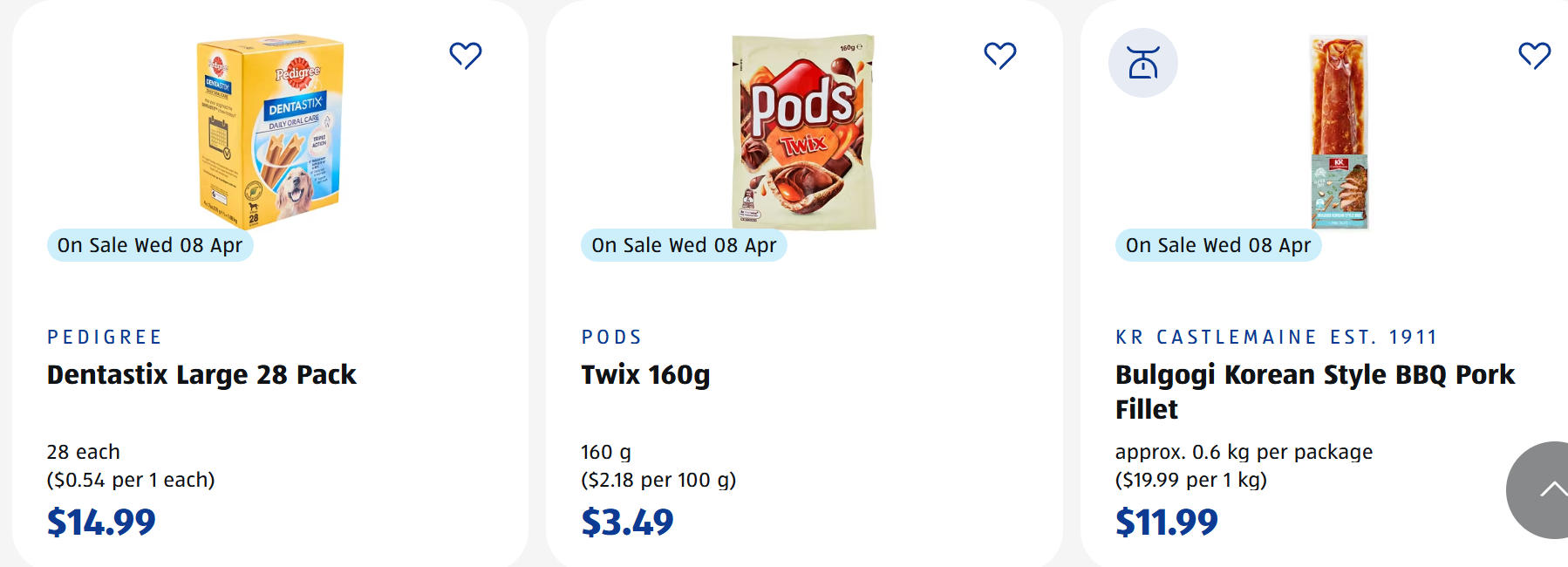Click the PODS brand label
Screen dimensions: 1568x567
tap(611, 338)
